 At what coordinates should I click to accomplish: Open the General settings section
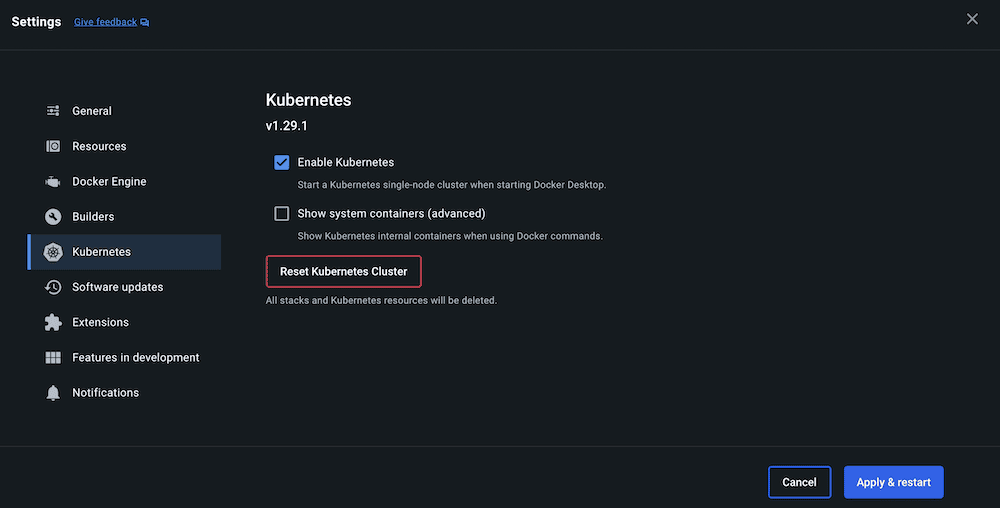pyautogui.click(x=92, y=111)
